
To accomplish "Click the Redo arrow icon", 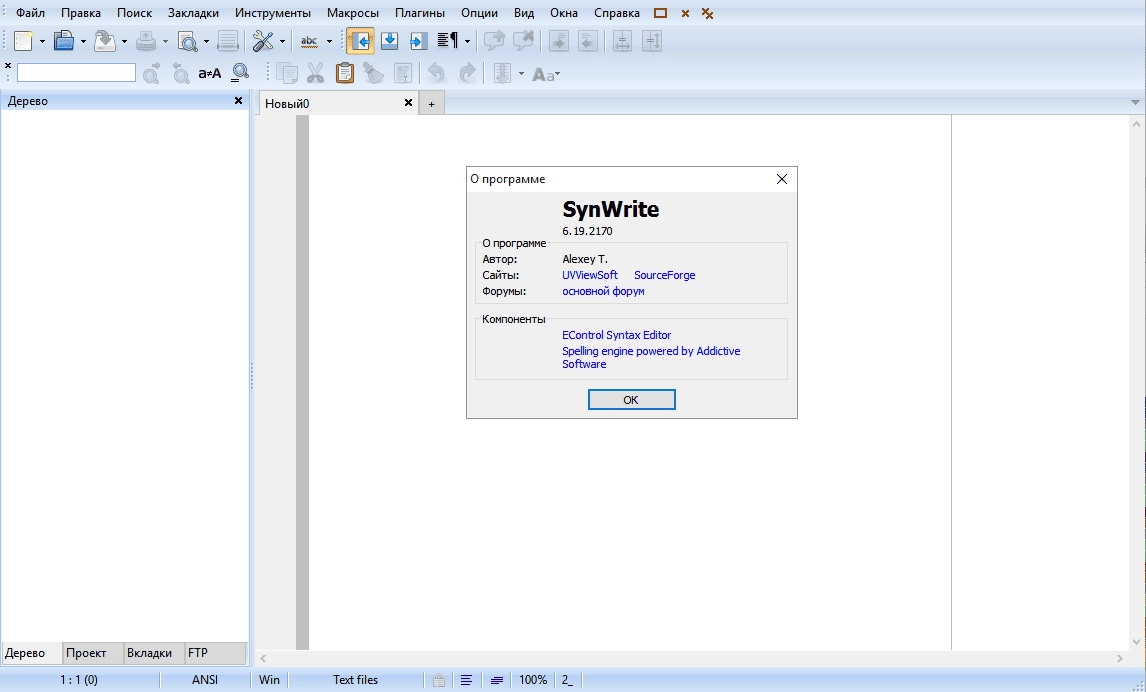I will (467, 73).
